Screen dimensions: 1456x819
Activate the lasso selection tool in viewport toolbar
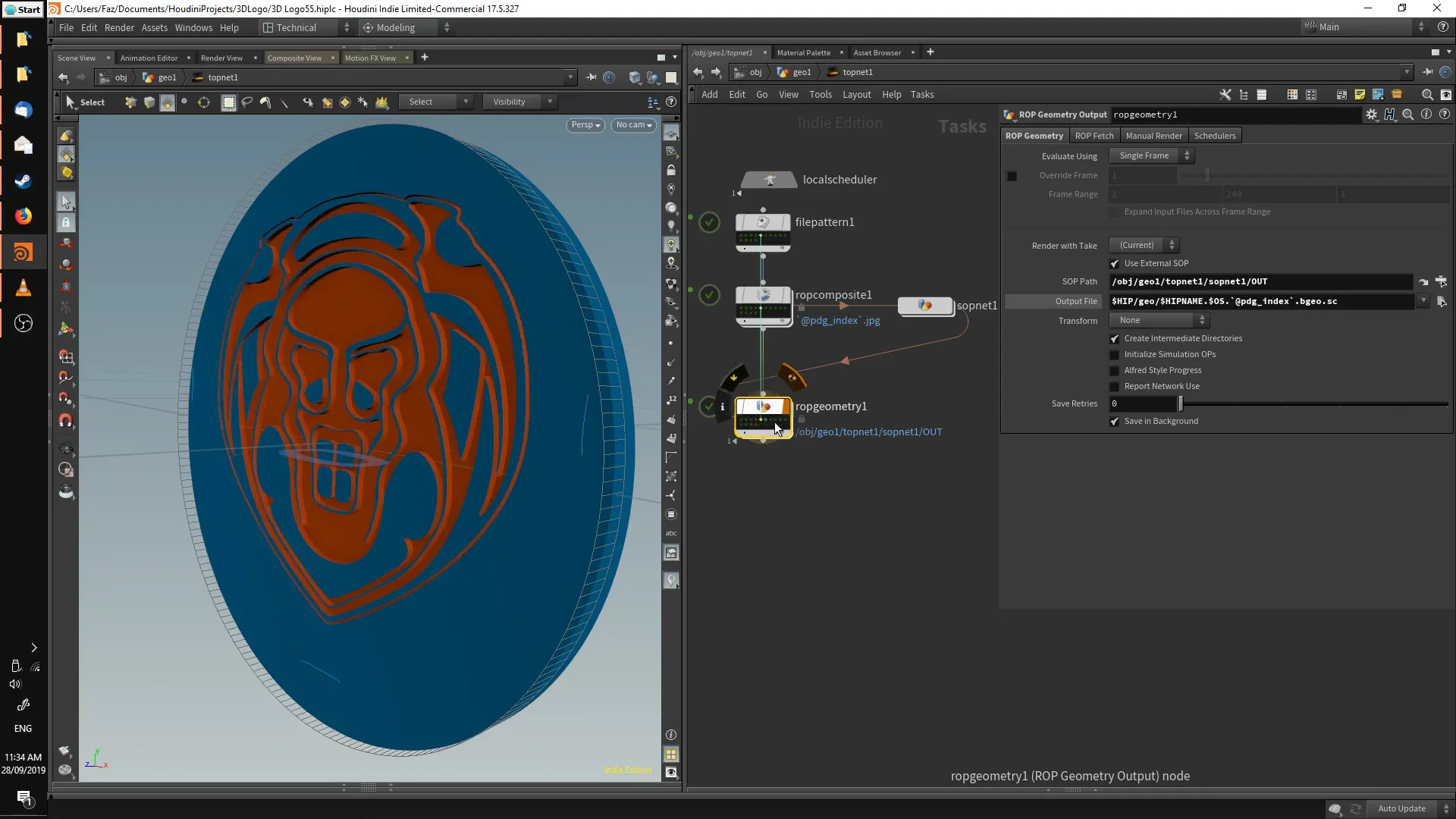[x=247, y=101]
